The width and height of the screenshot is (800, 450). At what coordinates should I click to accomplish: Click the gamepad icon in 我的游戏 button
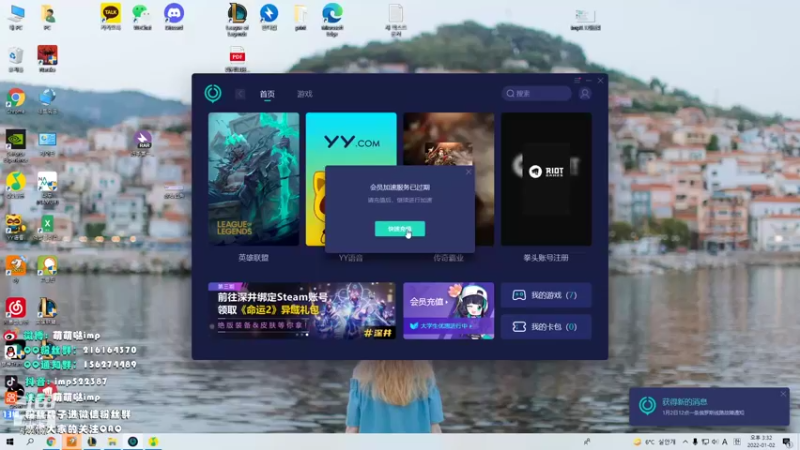click(519, 295)
